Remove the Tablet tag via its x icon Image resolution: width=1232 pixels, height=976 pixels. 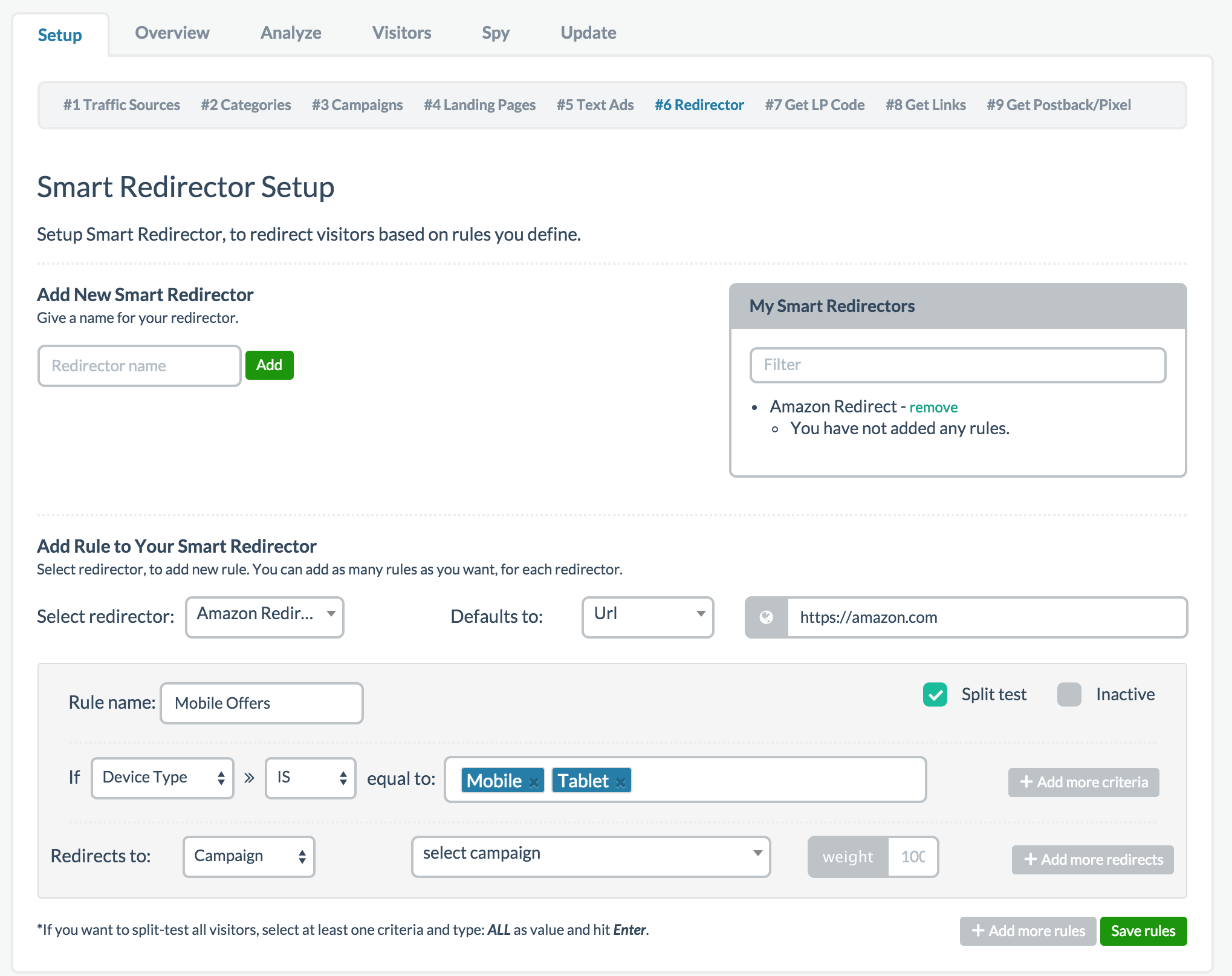[x=620, y=782]
